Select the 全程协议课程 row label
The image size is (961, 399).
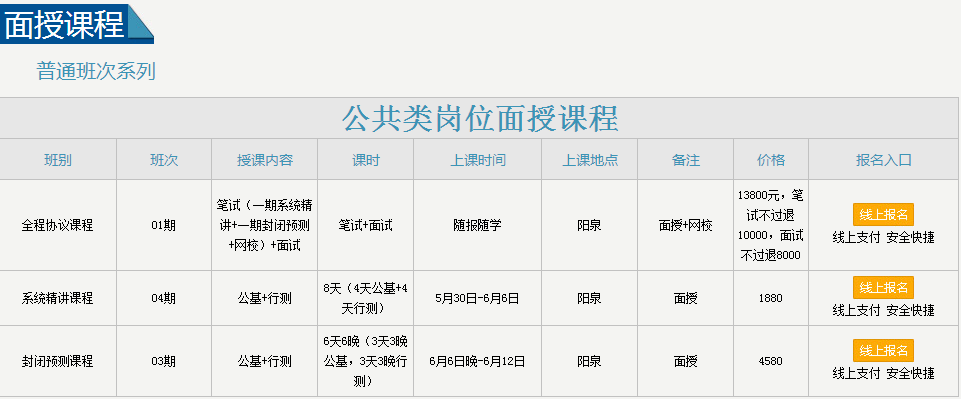click(x=58, y=225)
